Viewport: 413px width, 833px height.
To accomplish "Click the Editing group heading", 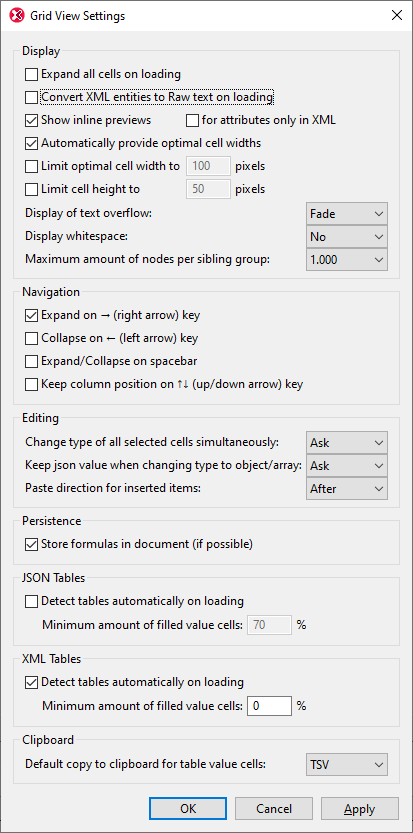I will point(40,418).
